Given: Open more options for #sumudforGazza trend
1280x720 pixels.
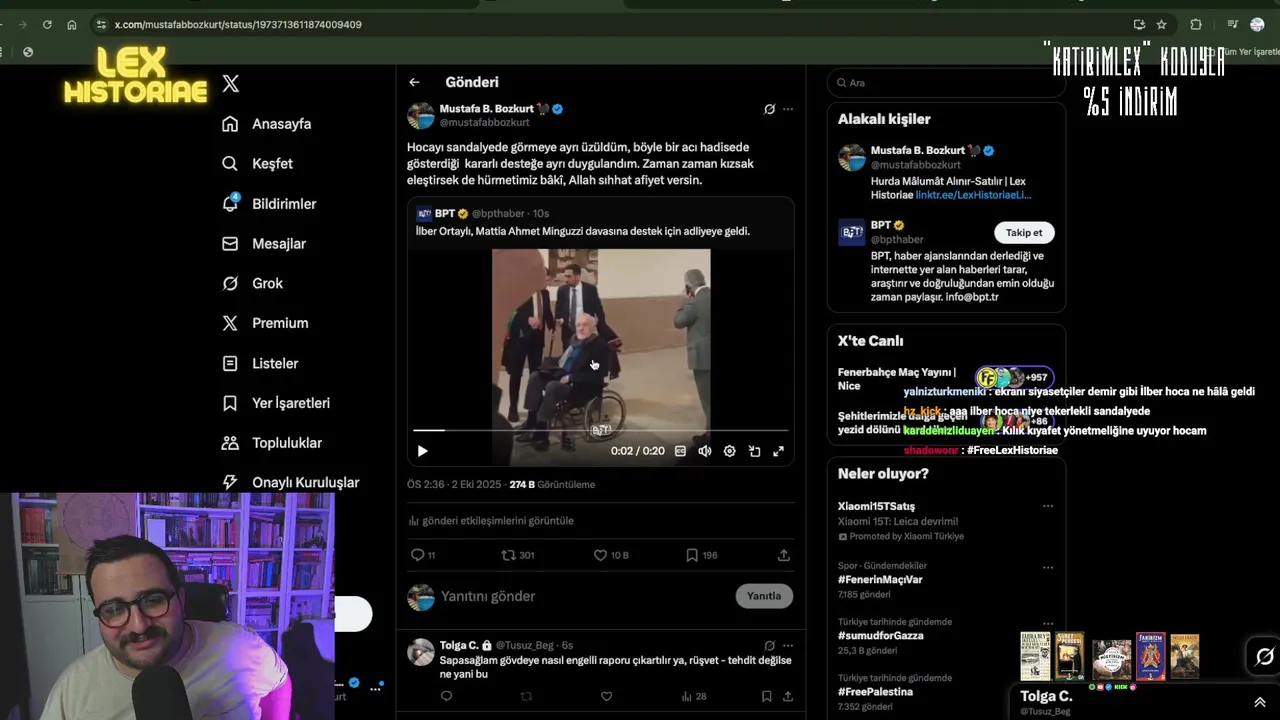Looking at the screenshot, I should point(1048,623).
